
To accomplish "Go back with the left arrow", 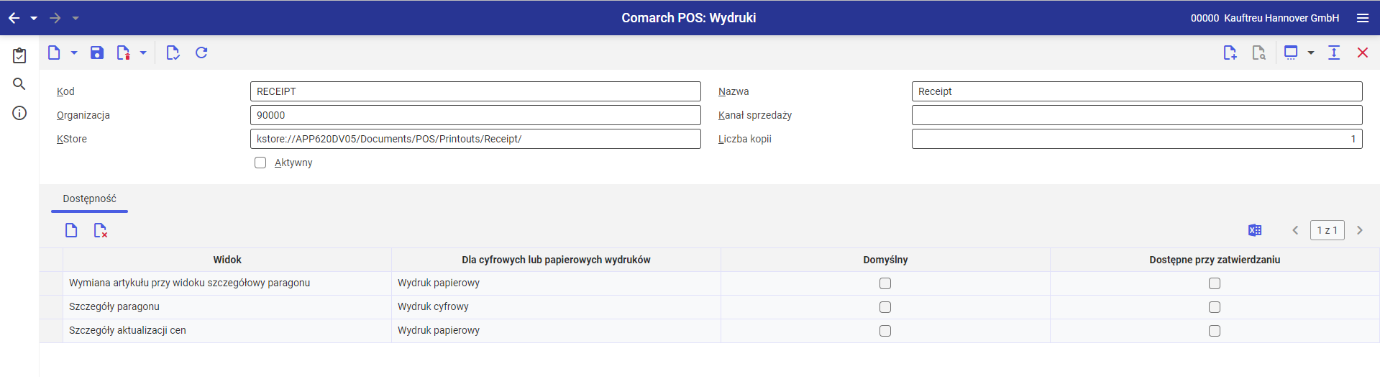I will tap(14, 18).
